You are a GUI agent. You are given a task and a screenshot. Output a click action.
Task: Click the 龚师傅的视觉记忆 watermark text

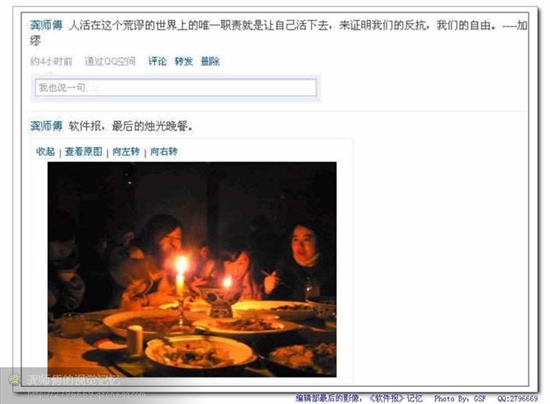73,380
